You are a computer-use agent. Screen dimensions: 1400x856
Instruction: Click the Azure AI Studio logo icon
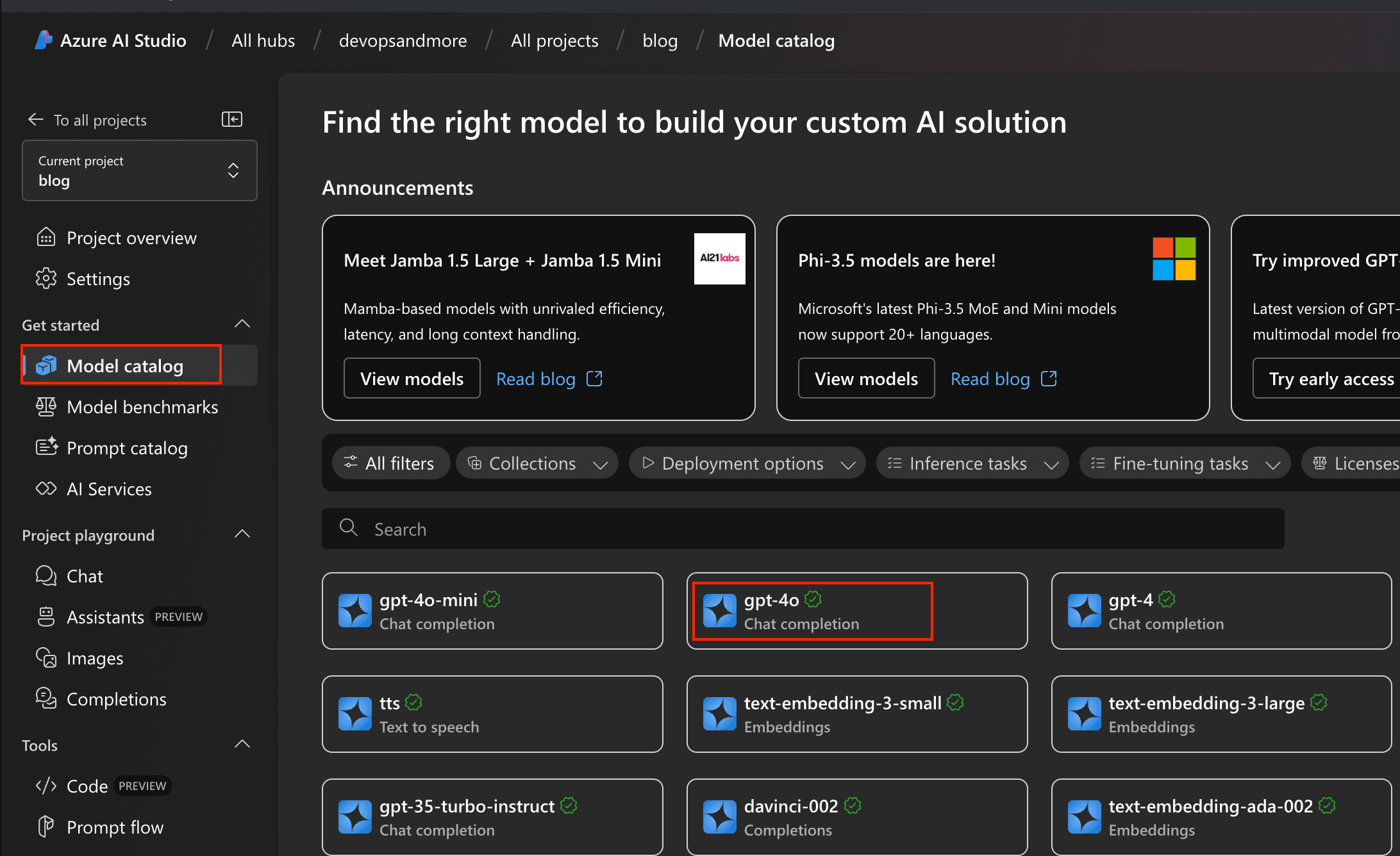click(43, 40)
